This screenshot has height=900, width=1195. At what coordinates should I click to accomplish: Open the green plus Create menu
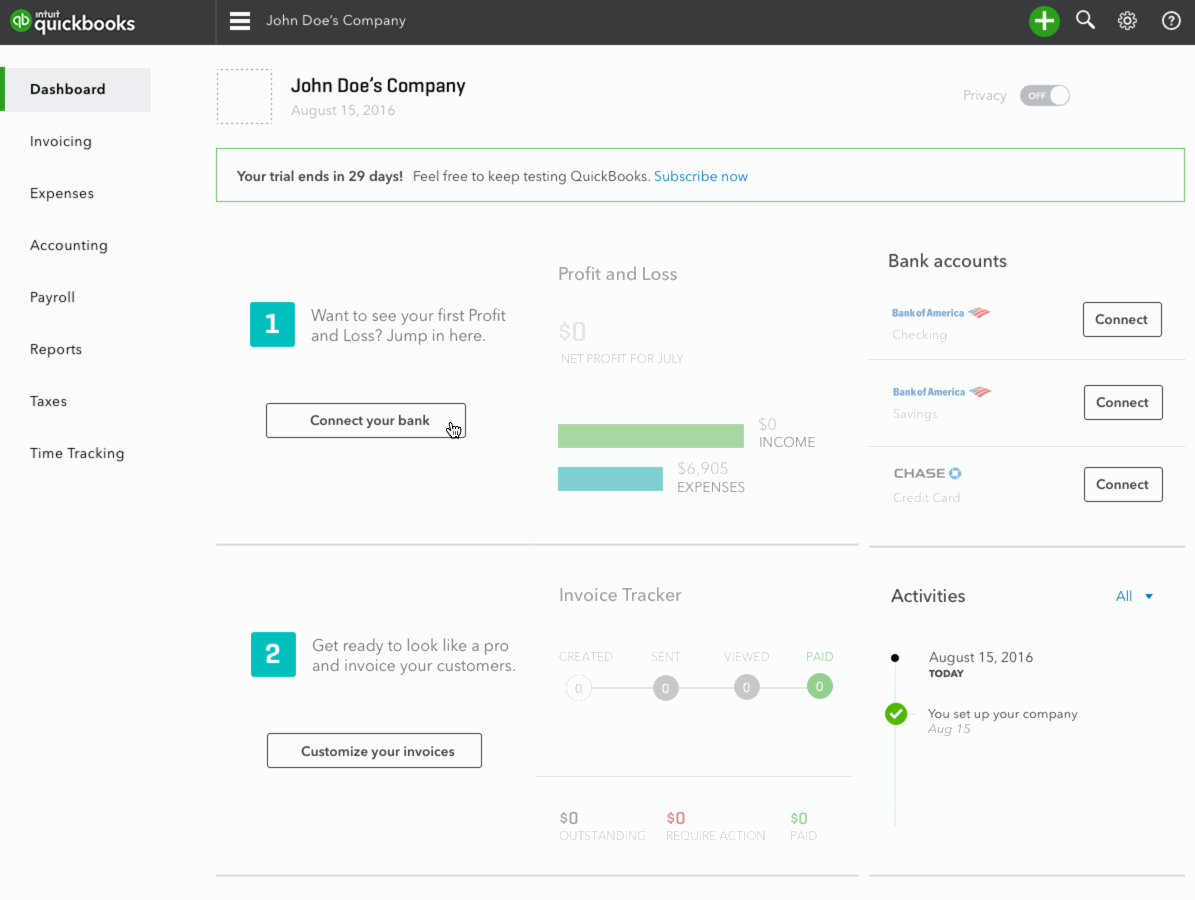pyautogui.click(x=1044, y=21)
